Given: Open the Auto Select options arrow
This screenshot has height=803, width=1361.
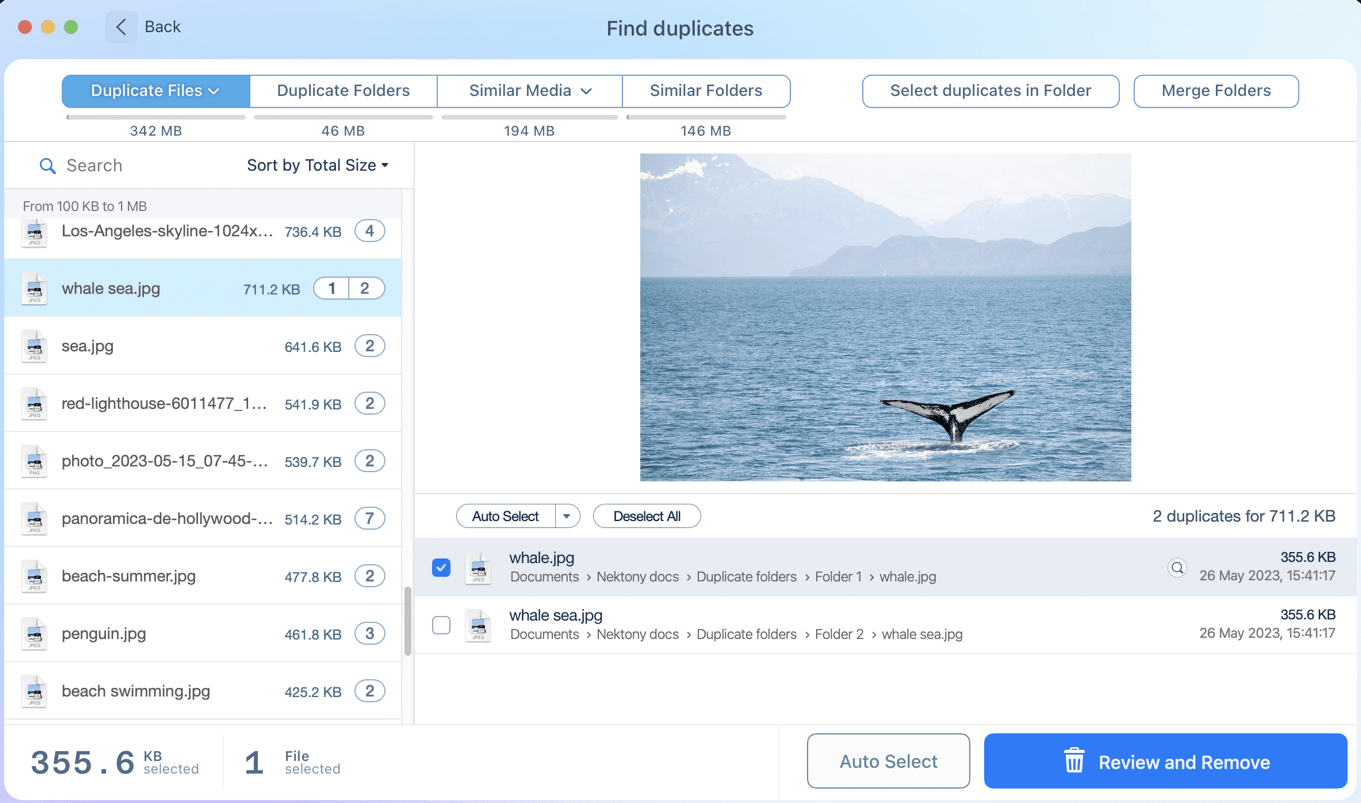Looking at the screenshot, I should 564,516.
